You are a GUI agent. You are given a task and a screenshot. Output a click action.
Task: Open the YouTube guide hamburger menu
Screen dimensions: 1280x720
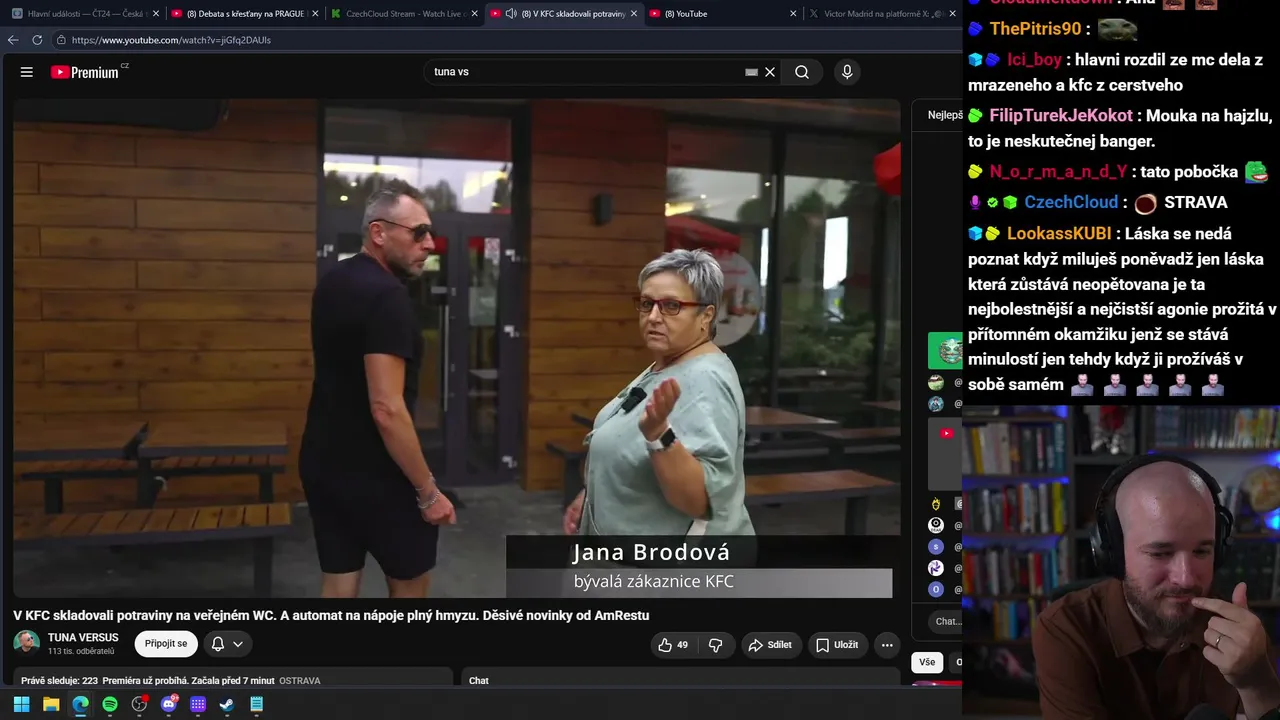[x=27, y=72]
